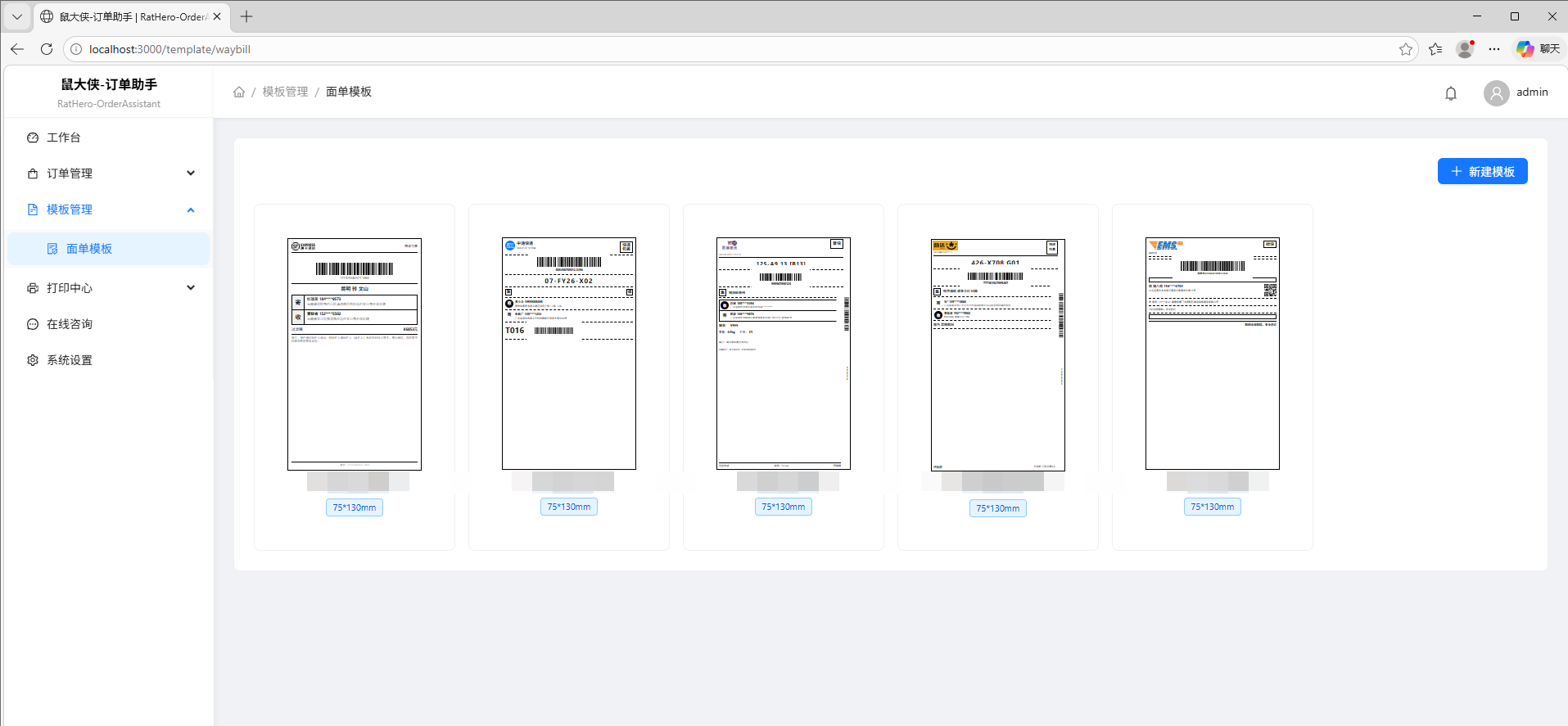This screenshot has width=1568, height=726.
Task: Open a new browser tab
Action: [x=246, y=16]
